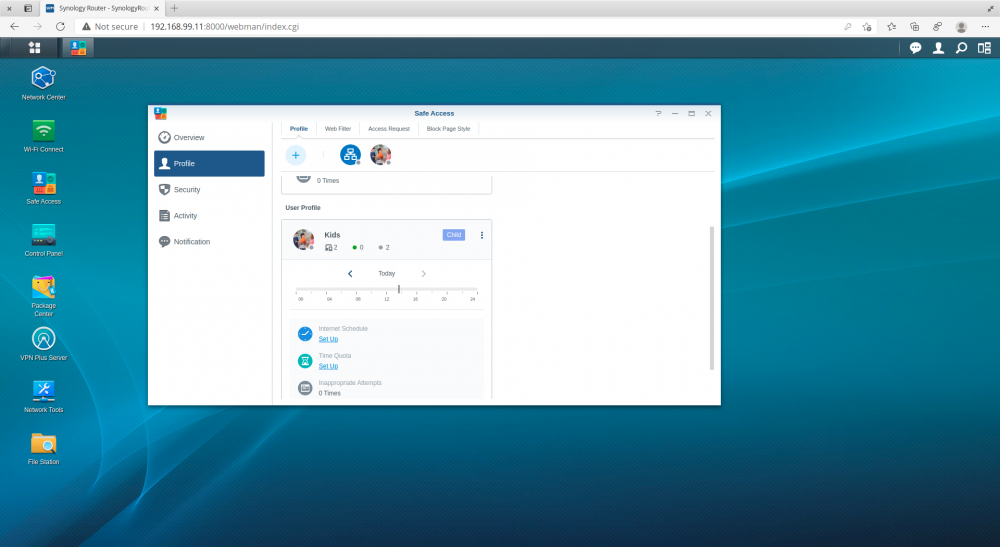
Task: Click the browser address bar URL
Action: (224, 27)
